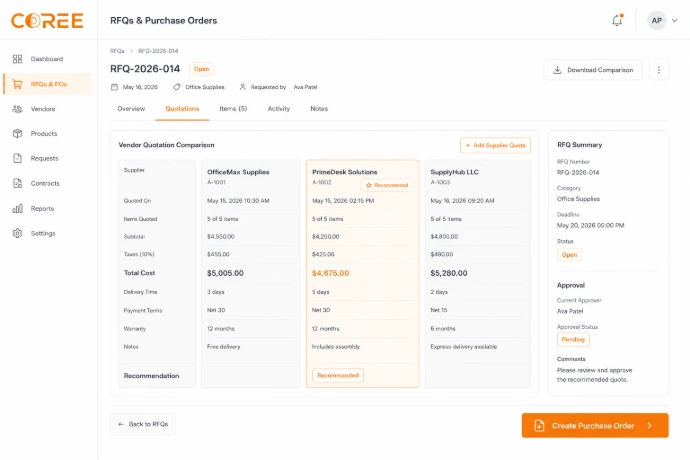
Task: Click the Open status in RFQ Summary
Action: pyautogui.click(x=569, y=255)
